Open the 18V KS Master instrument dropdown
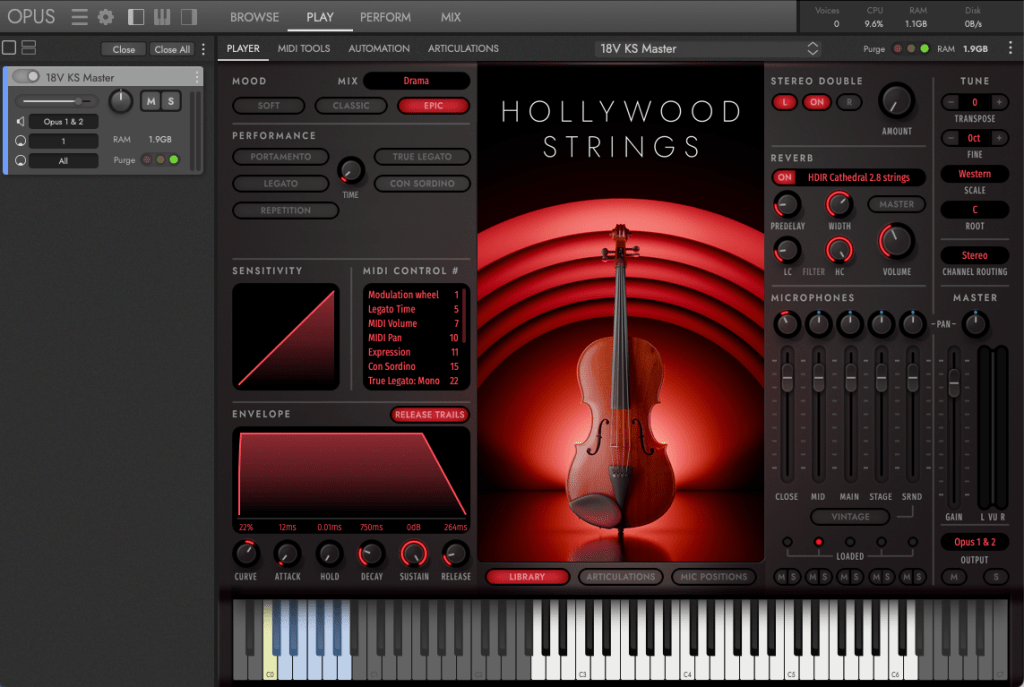The height and width of the screenshot is (687, 1024). click(x=708, y=48)
